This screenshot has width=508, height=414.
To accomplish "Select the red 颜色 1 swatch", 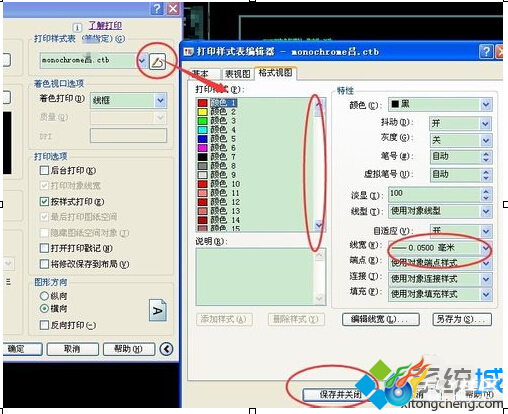I will 203,102.
